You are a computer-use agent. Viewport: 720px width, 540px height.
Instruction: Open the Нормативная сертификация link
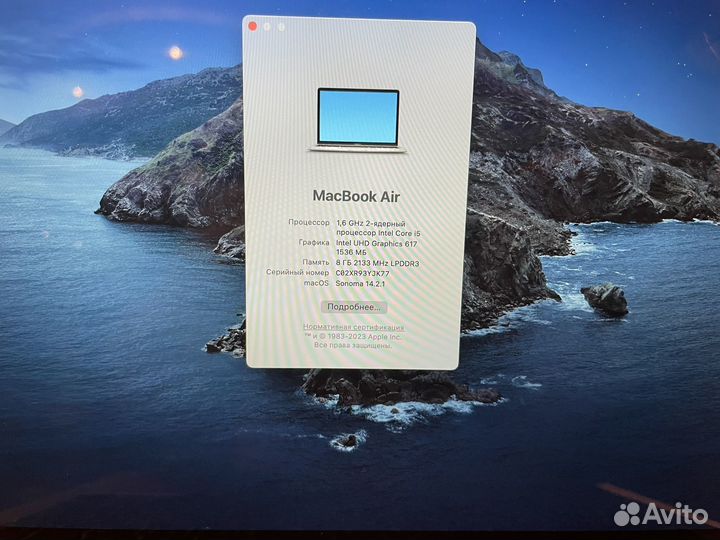(x=354, y=327)
